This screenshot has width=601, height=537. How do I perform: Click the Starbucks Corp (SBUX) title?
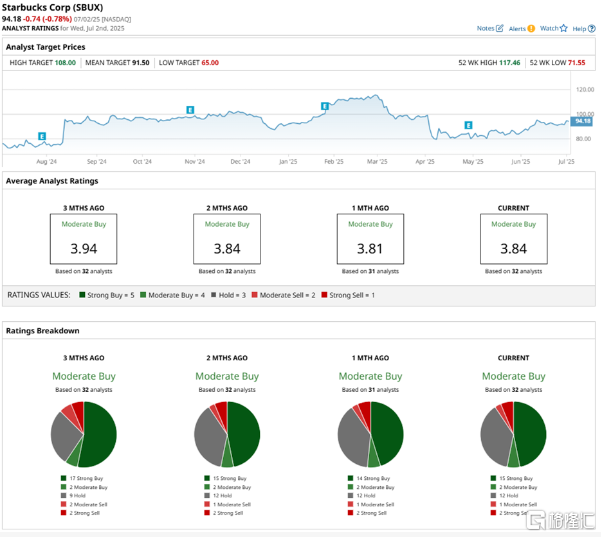53,8
